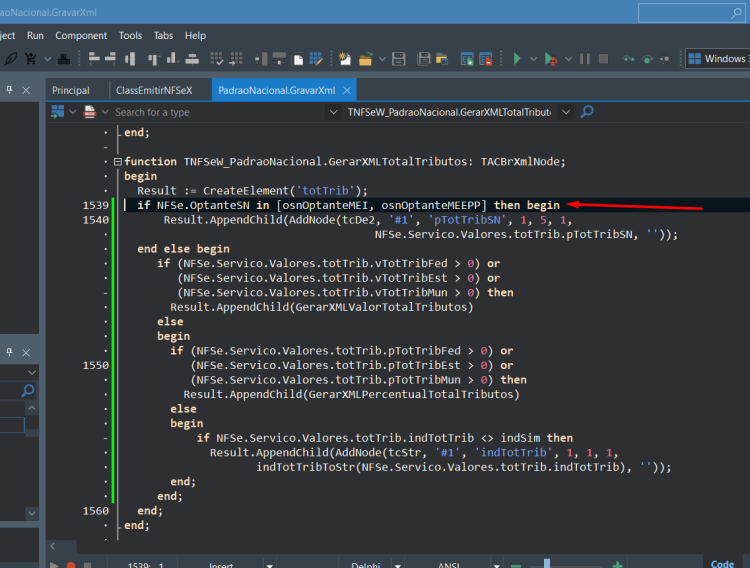The height and width of the screenshot is (568, 750).
Task: Decrease editor zoom with minus button
Action: point(516,566)
